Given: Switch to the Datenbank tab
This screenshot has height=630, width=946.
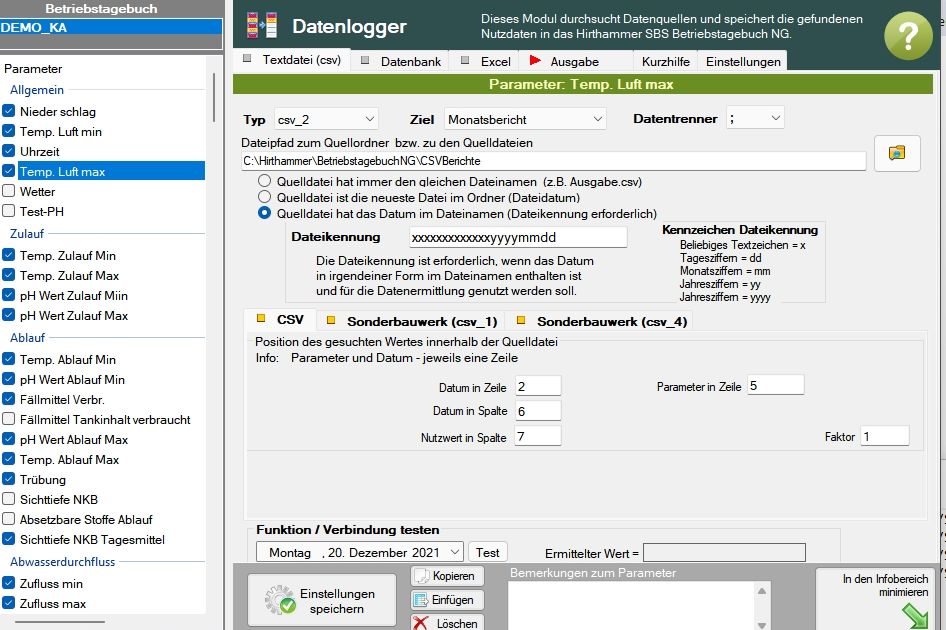Looking at the screenshot, I should point(400,61).
